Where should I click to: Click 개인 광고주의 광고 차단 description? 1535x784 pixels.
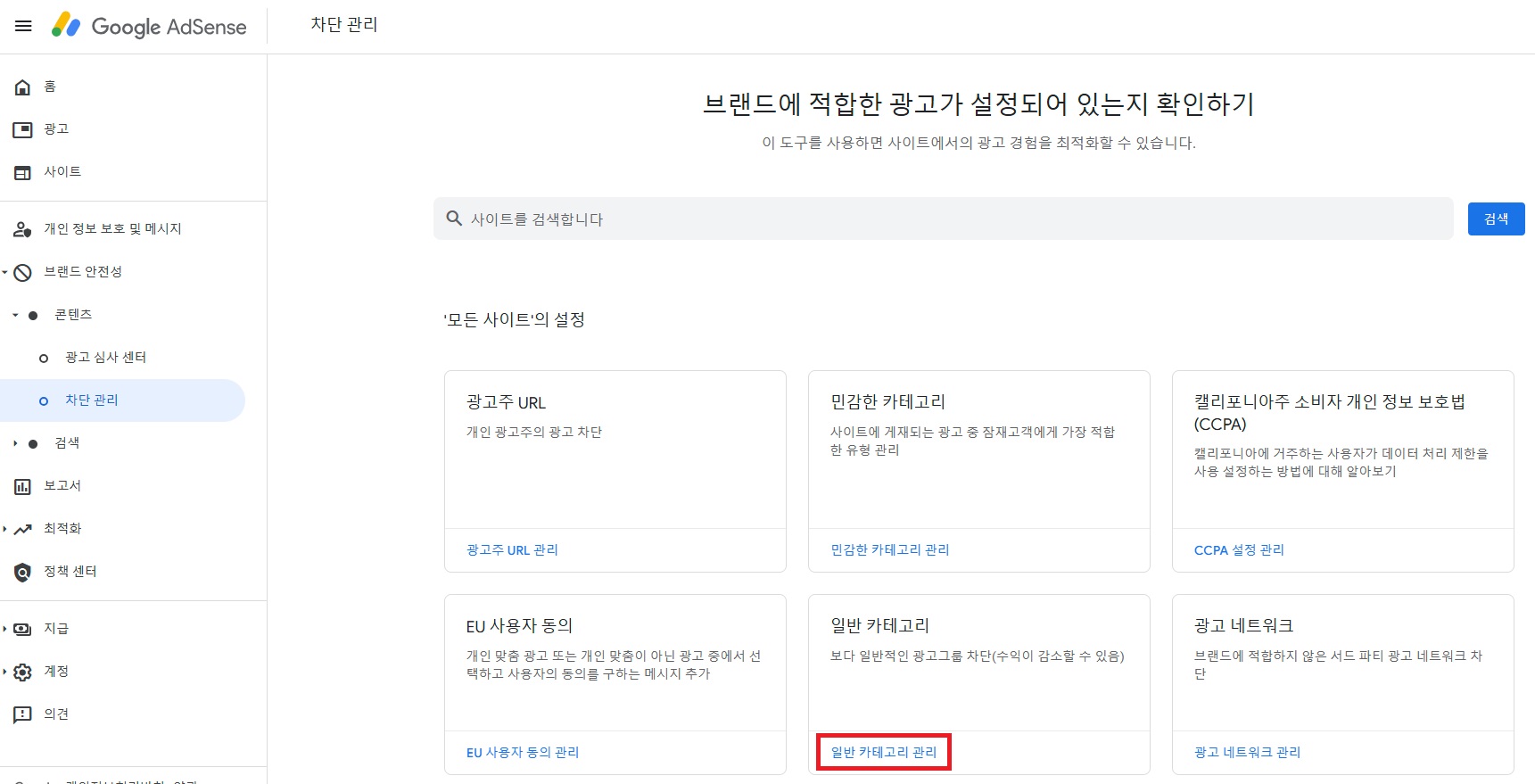click(x=534, y=432)
